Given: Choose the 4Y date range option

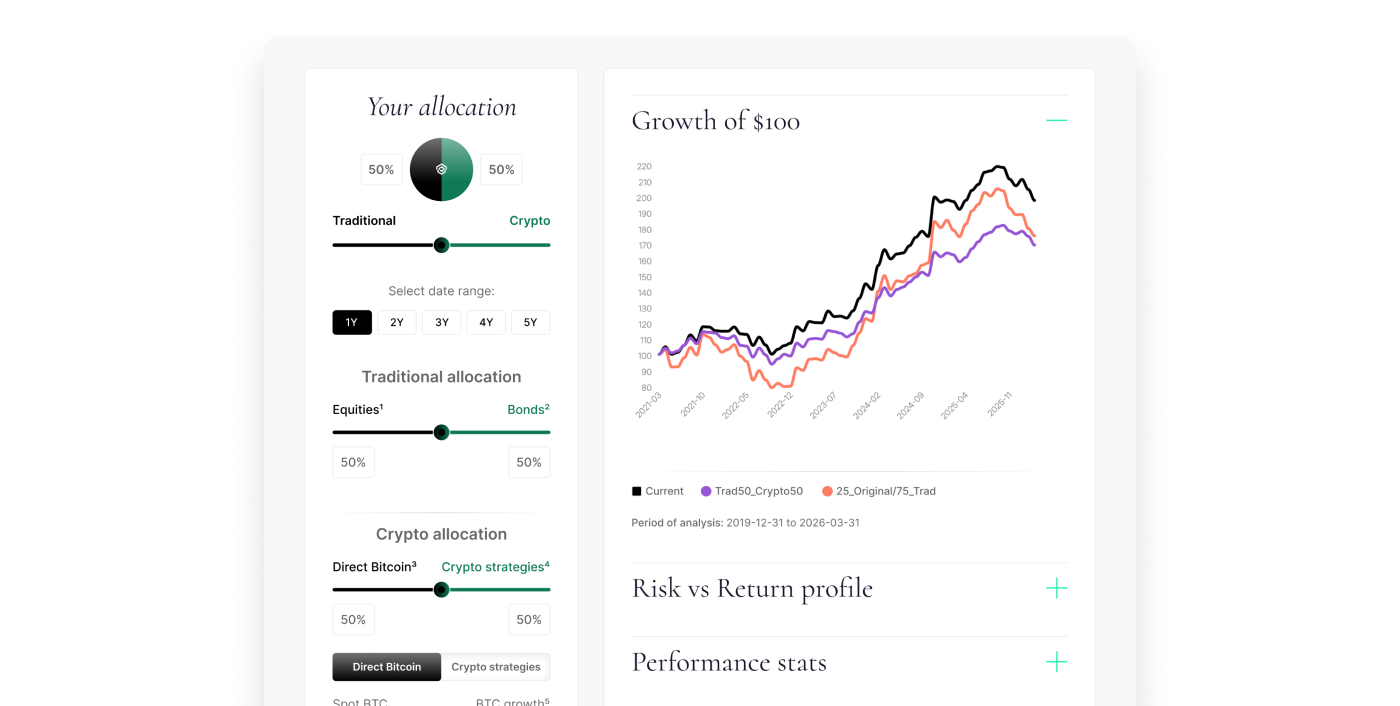Looking at the screenshot, I should [486, 322].
